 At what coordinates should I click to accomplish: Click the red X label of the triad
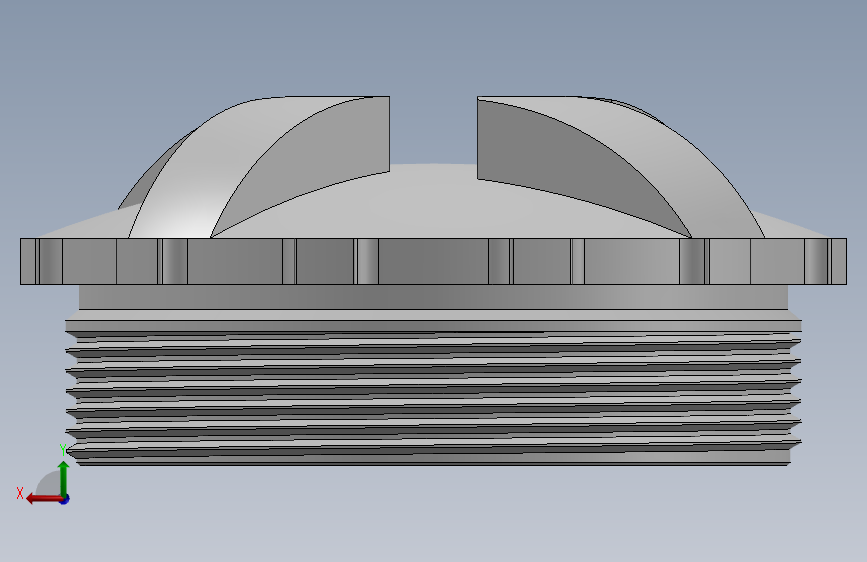20,493
